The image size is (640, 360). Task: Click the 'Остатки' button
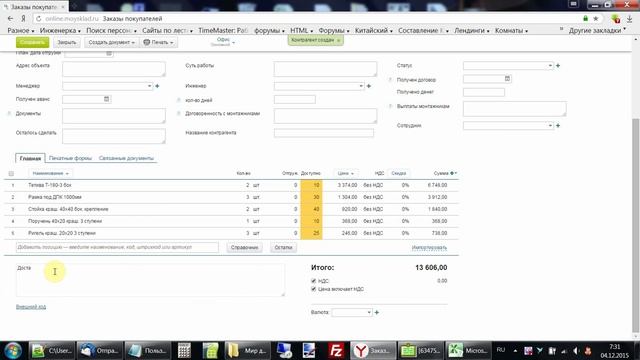click(283, 247)
